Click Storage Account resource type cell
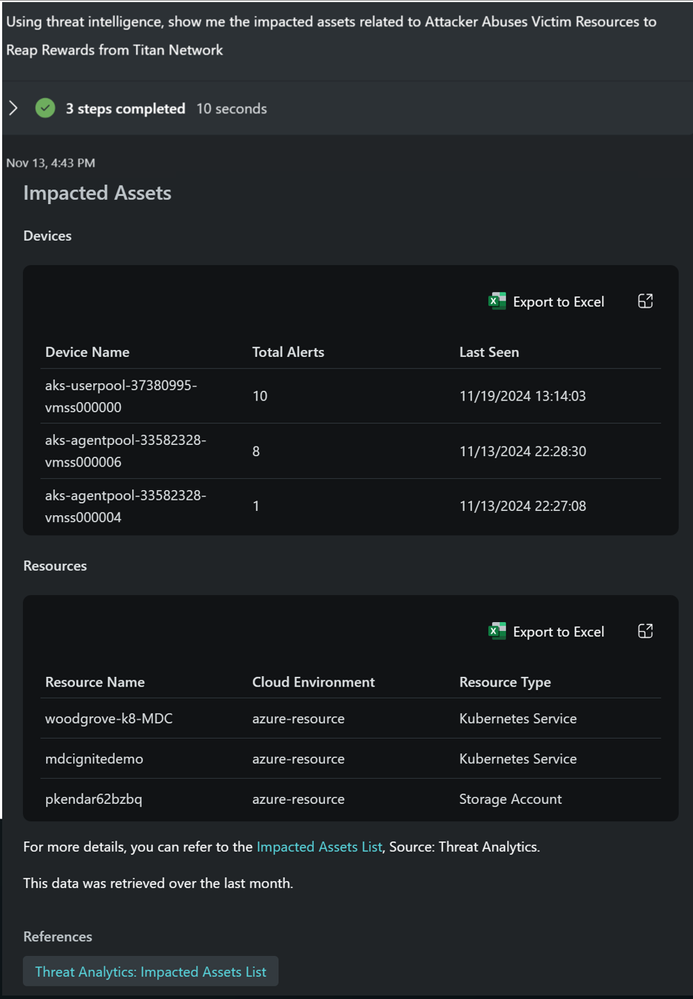The height and width of the screenshot is (999, 693). coord(510,799)
